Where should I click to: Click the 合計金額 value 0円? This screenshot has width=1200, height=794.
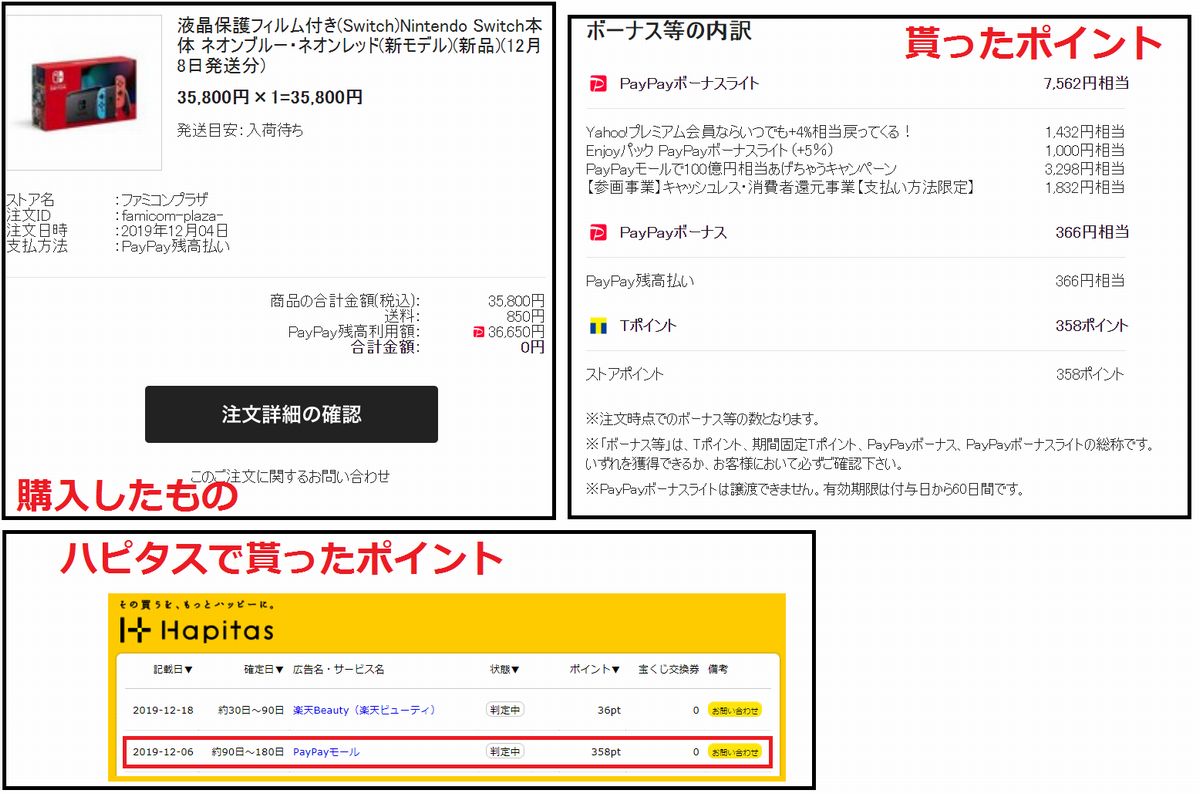(x=533, y=348)
